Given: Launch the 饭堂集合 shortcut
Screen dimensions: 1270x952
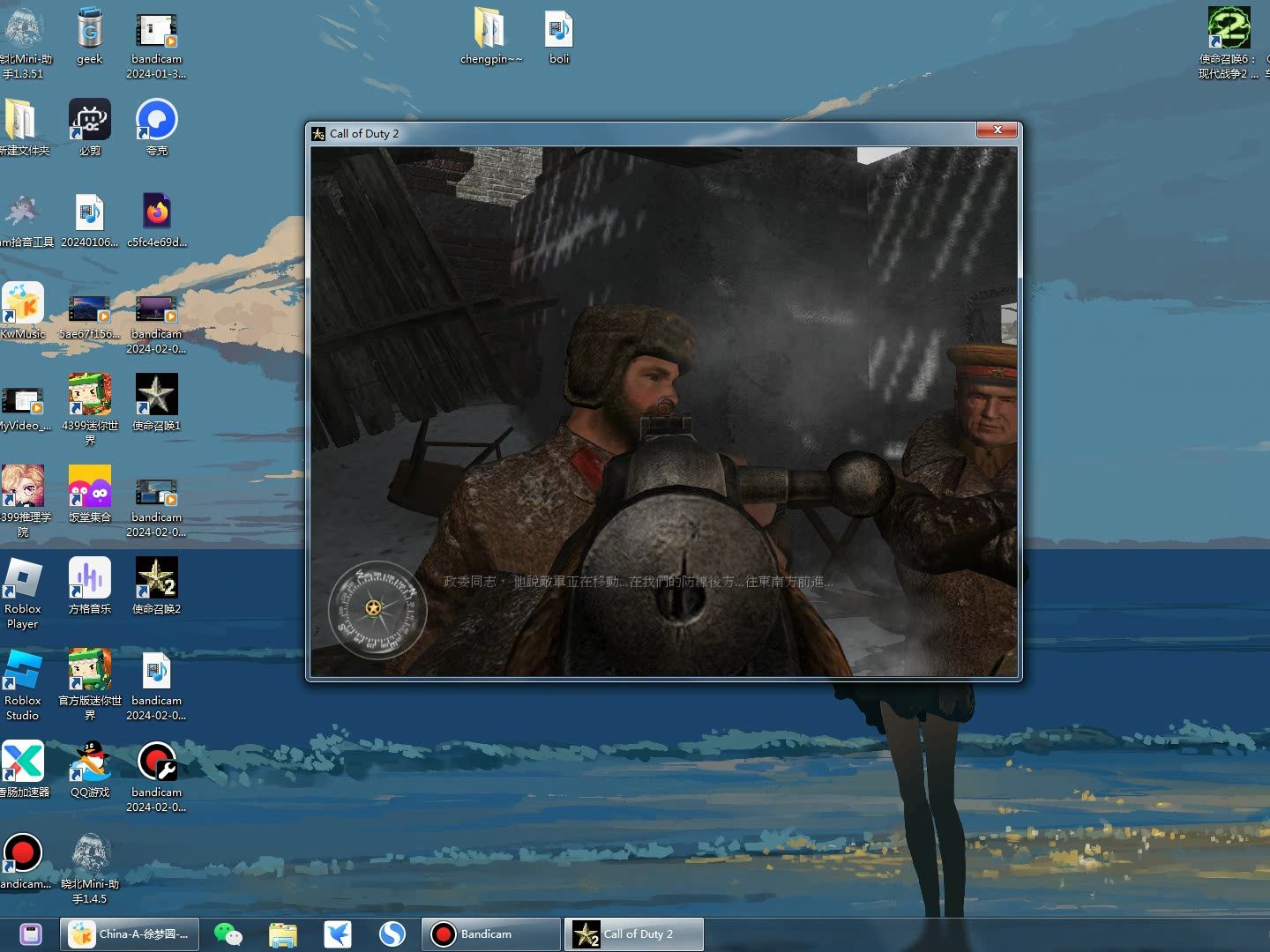Looking at the screenshot, I should [x=90, y=495].
